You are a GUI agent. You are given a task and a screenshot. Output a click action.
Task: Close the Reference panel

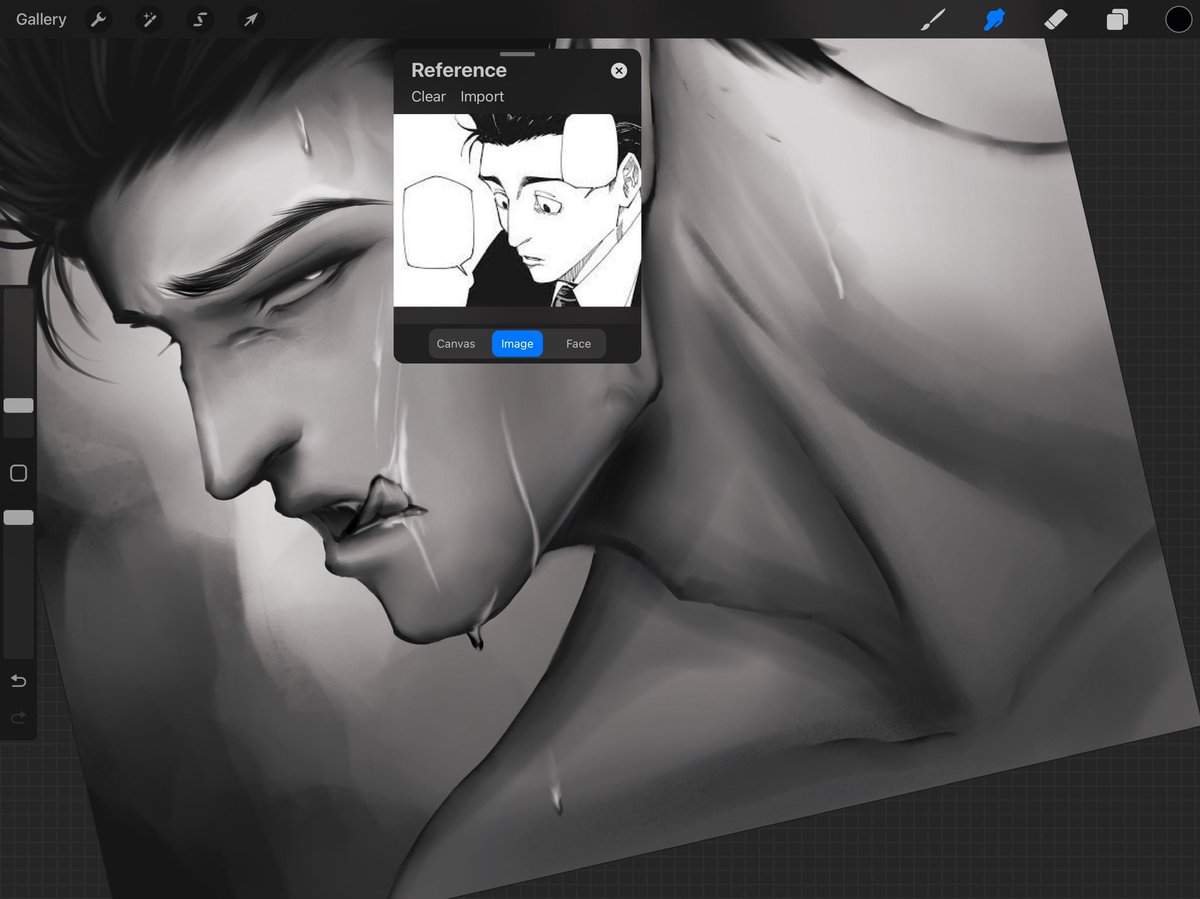[619, 70]
